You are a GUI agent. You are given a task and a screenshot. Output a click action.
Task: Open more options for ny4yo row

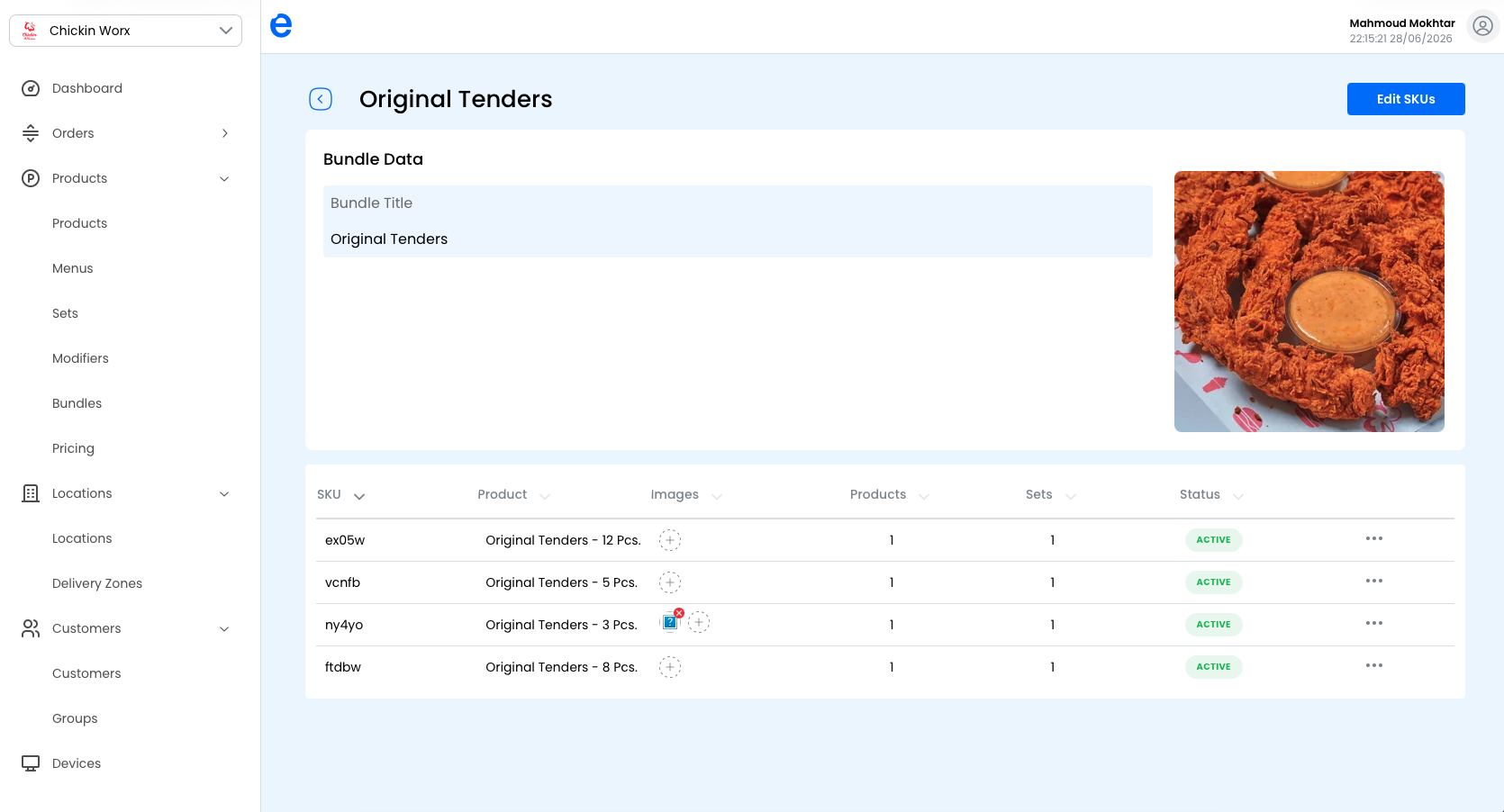(x=1373, y=623)
